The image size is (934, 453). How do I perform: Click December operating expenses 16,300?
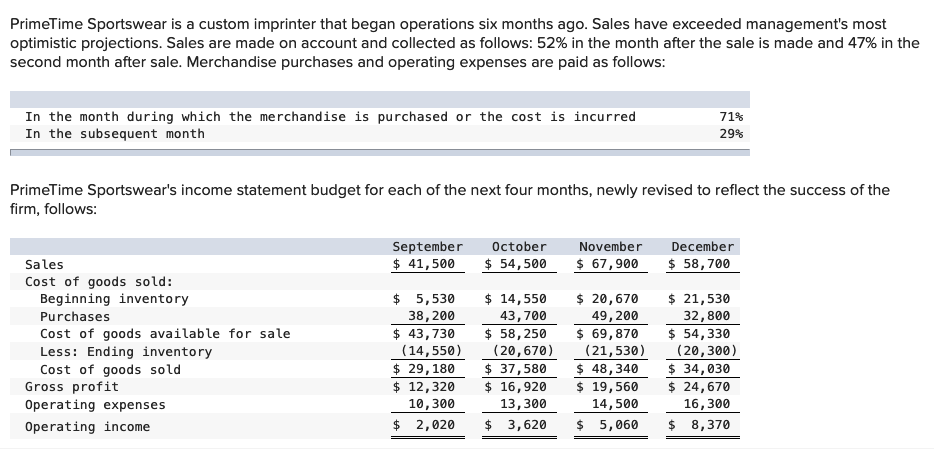tap(706, 404)
